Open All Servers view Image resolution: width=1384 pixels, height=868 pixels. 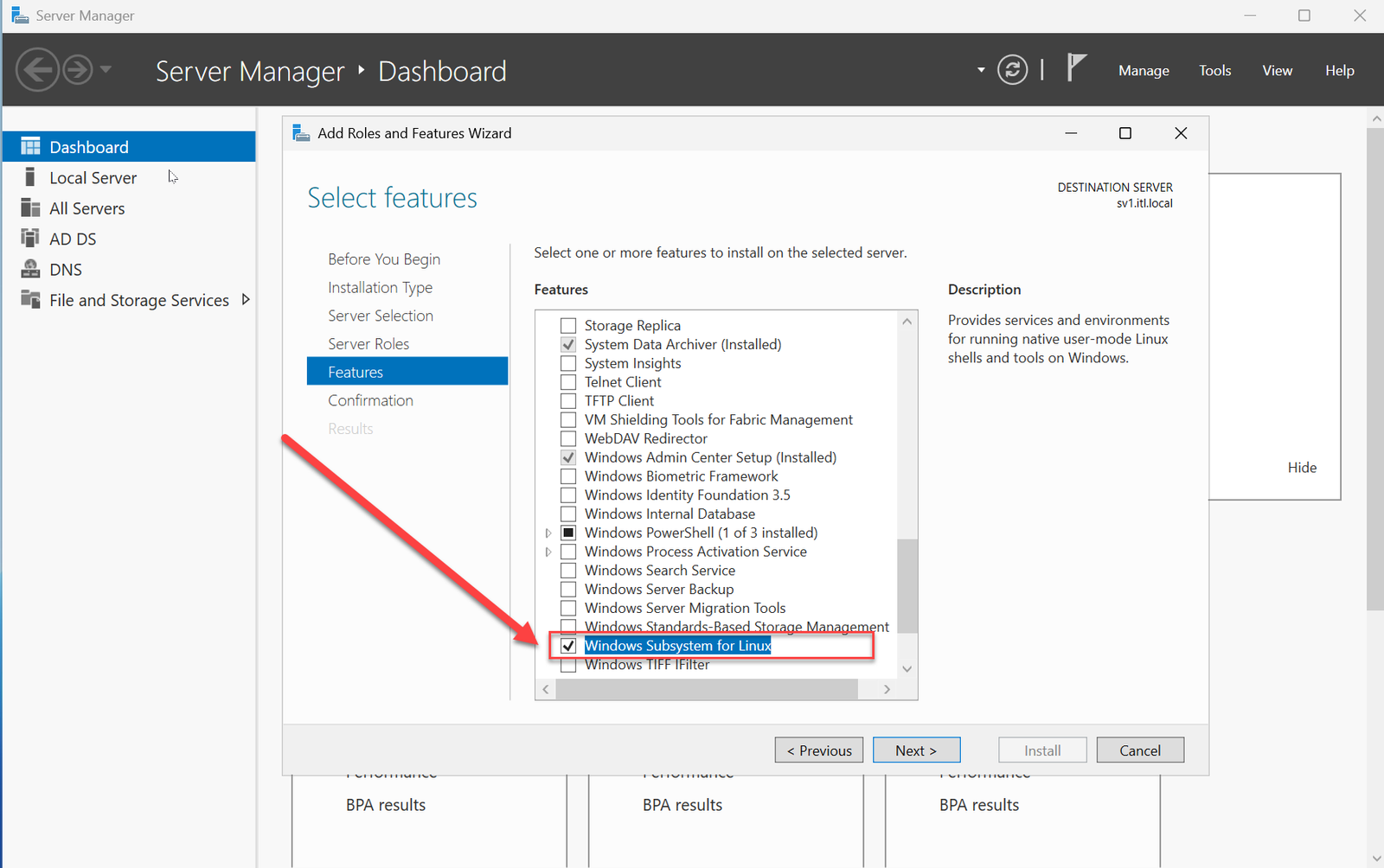(x=86, y=207)
